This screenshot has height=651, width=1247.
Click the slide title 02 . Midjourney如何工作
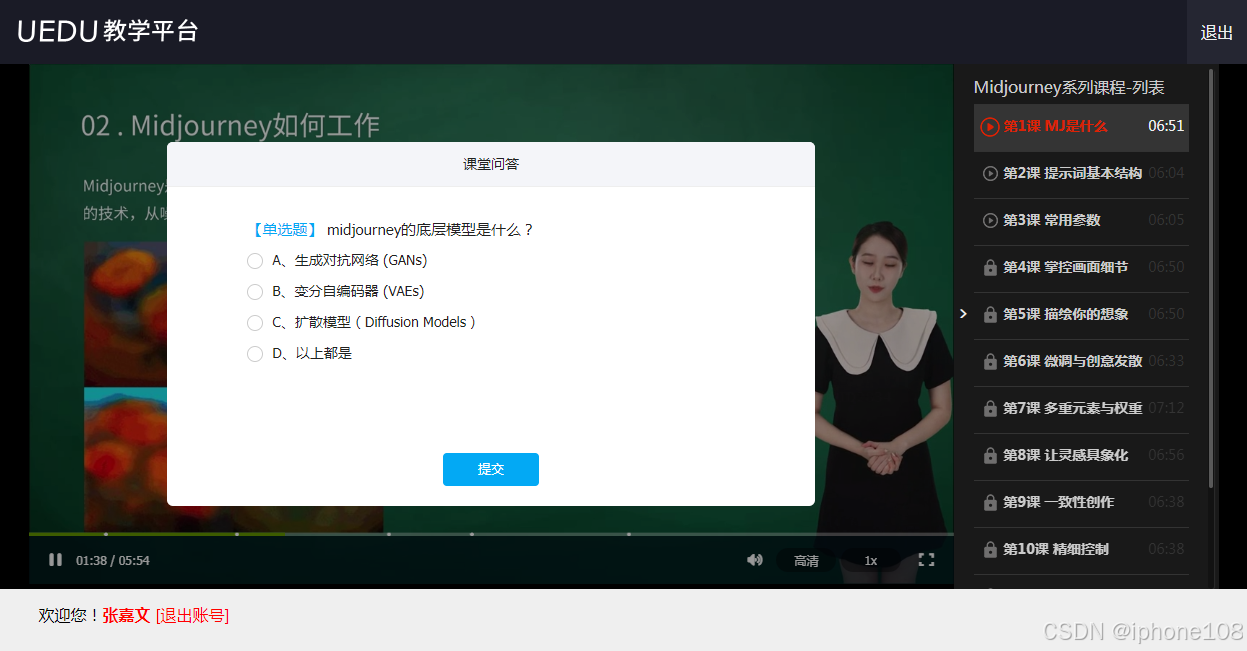click(x=230, y=126)
